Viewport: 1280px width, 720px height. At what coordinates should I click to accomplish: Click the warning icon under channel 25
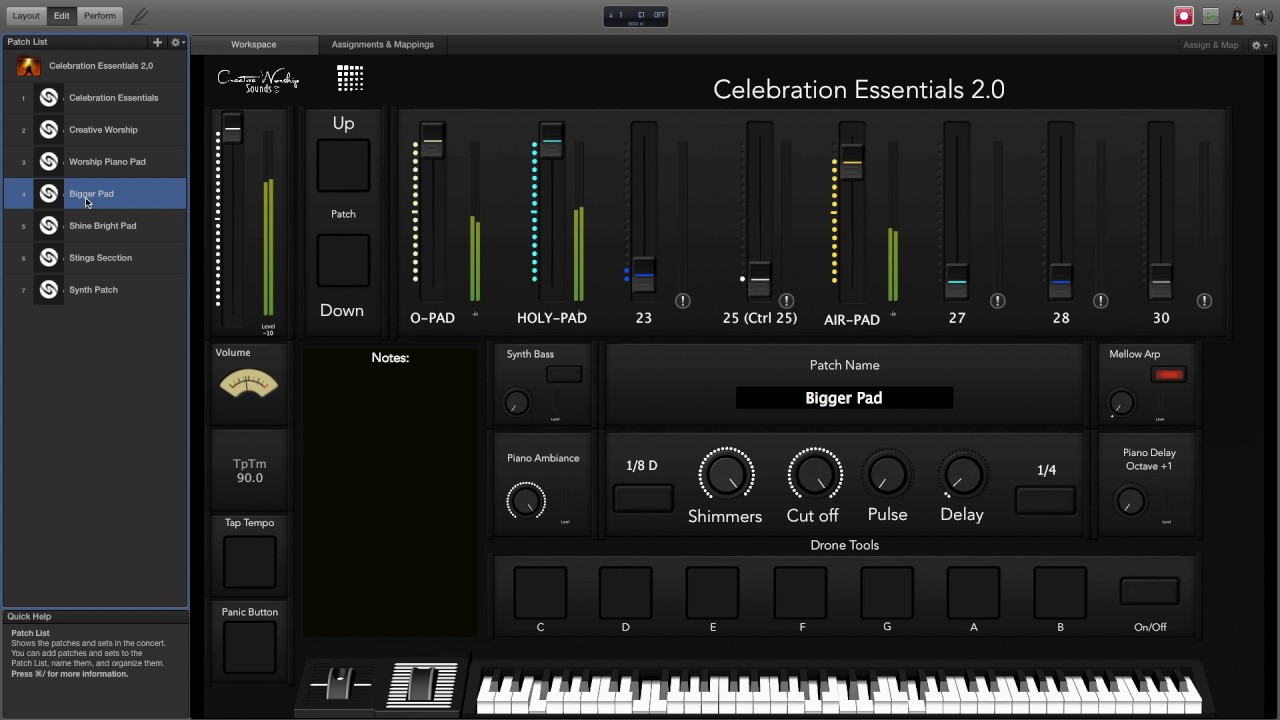787,301
